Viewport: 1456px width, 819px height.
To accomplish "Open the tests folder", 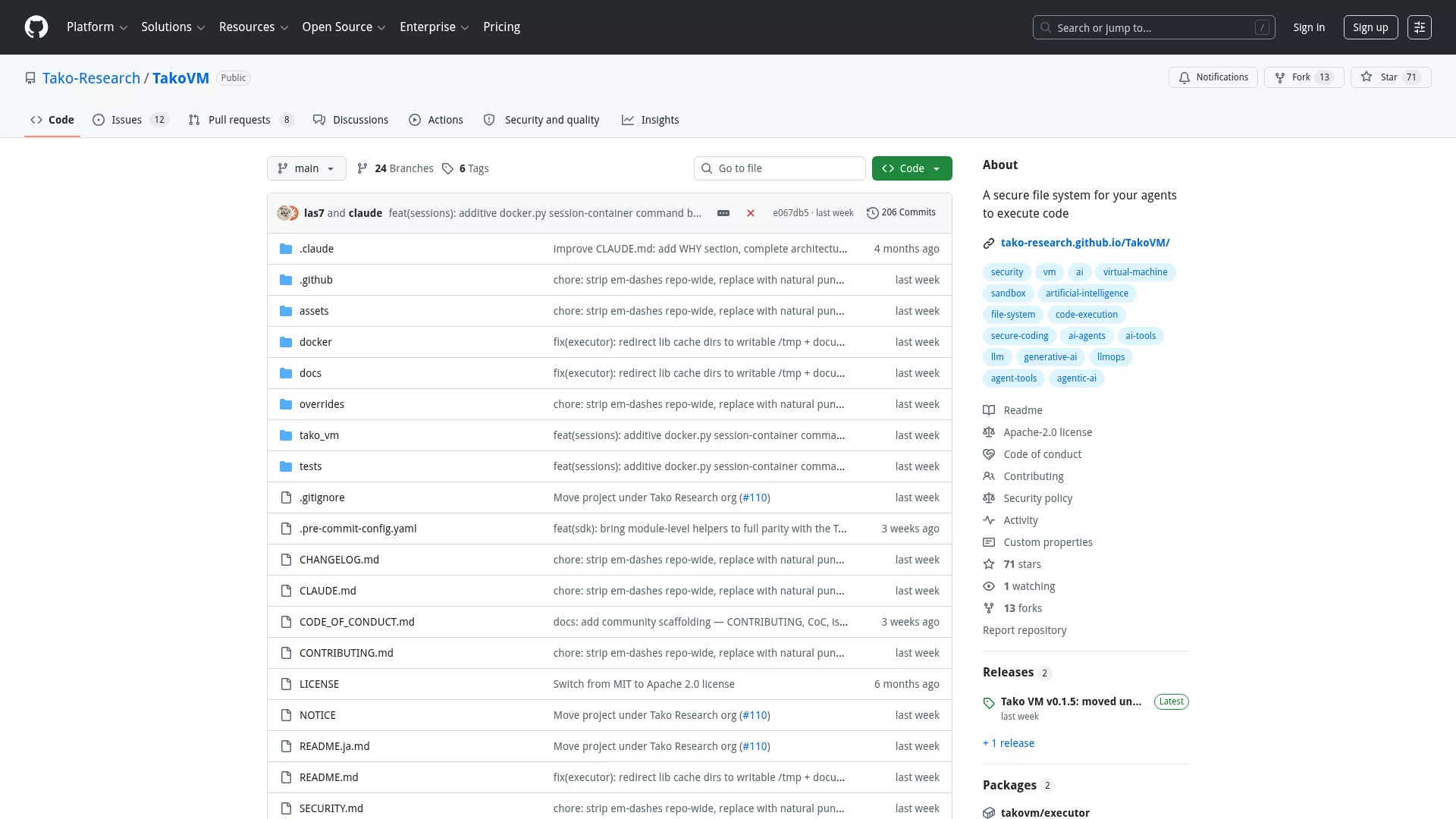I will [x=310, y=466].
